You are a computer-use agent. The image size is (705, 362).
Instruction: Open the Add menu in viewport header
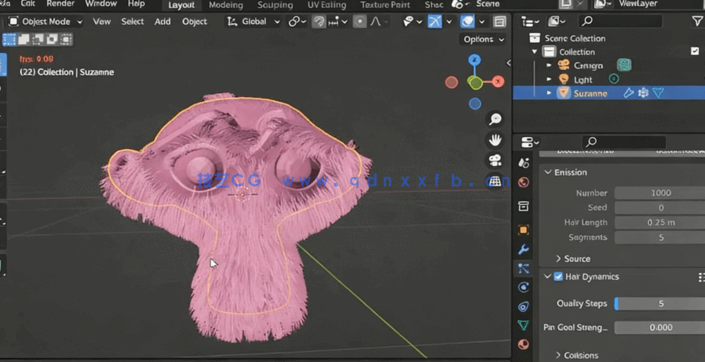coord(162,22)
